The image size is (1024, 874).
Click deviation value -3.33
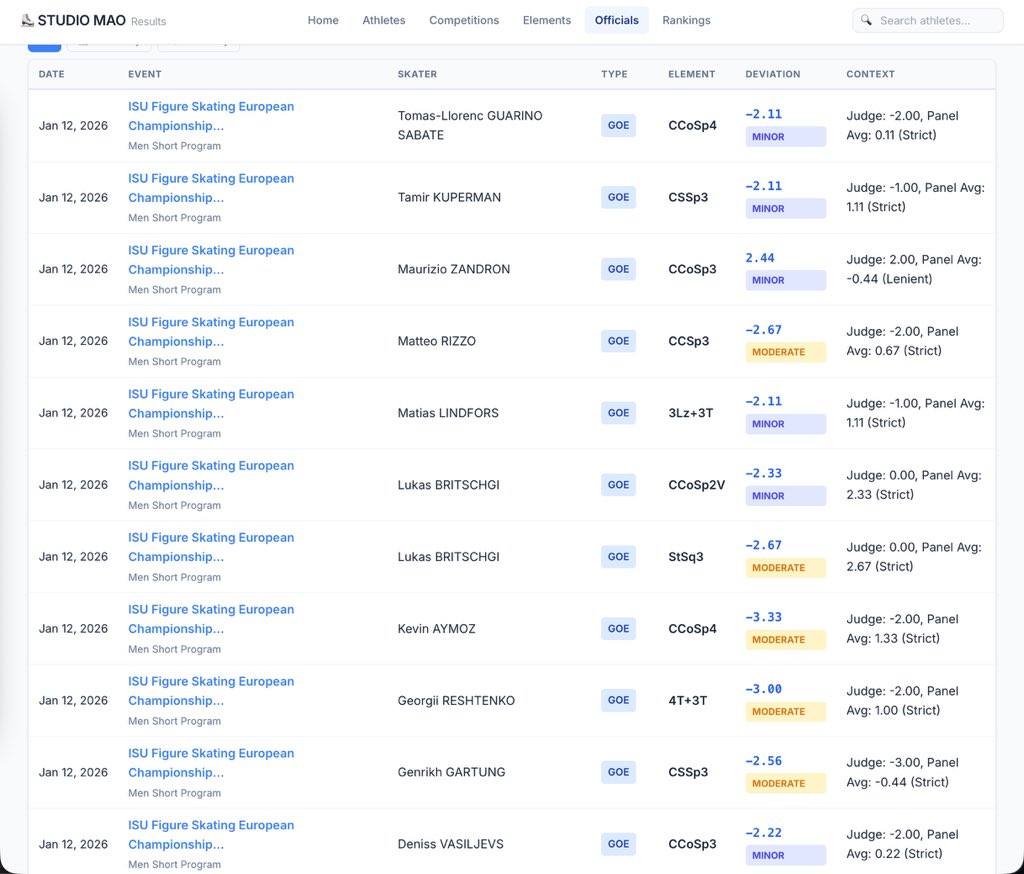[x=763, y=617]
